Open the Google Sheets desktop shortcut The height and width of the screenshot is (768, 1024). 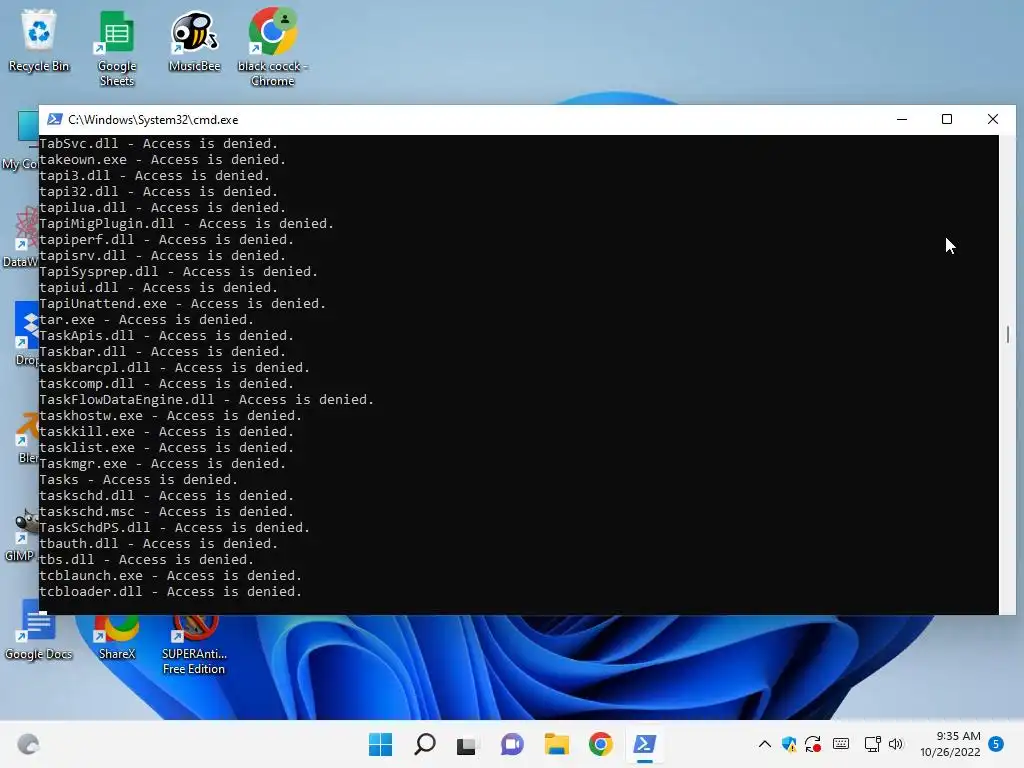tap(117, 48)
